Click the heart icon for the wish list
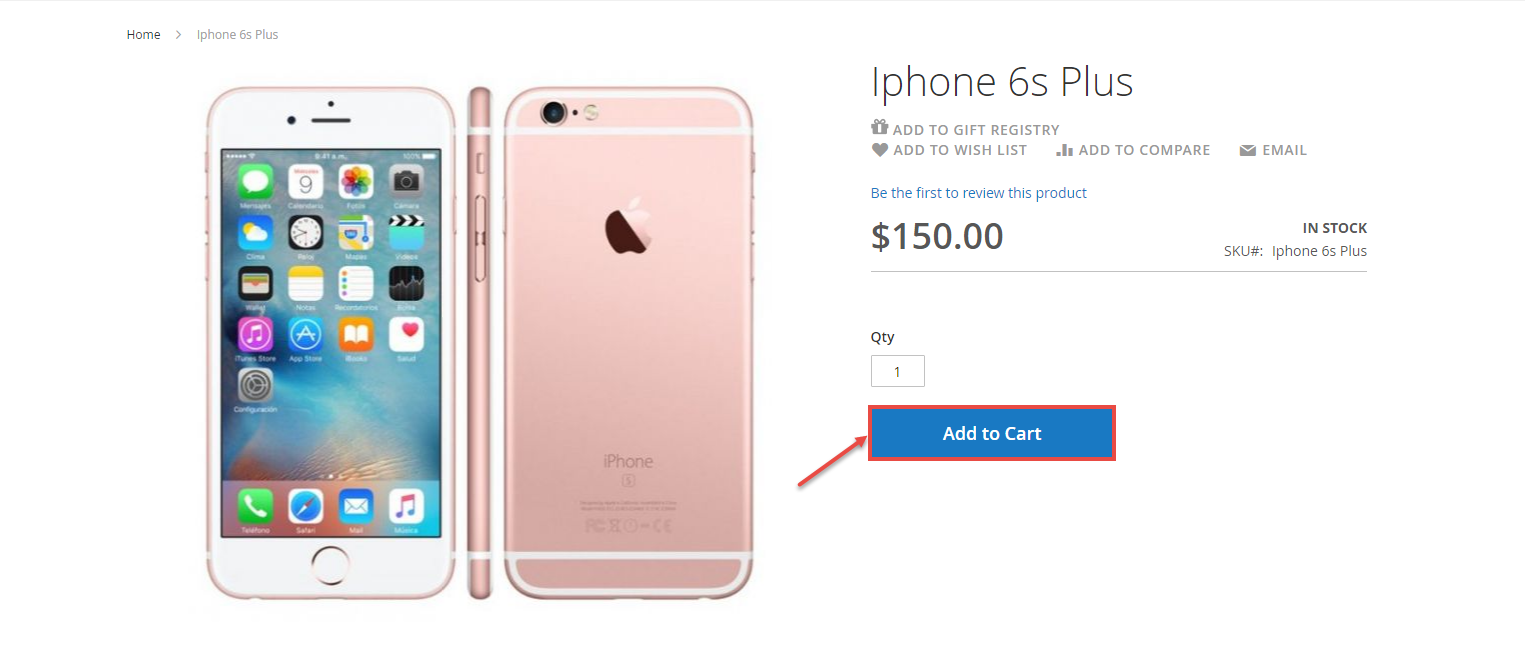1525x648 pixels. click(880, 150)
